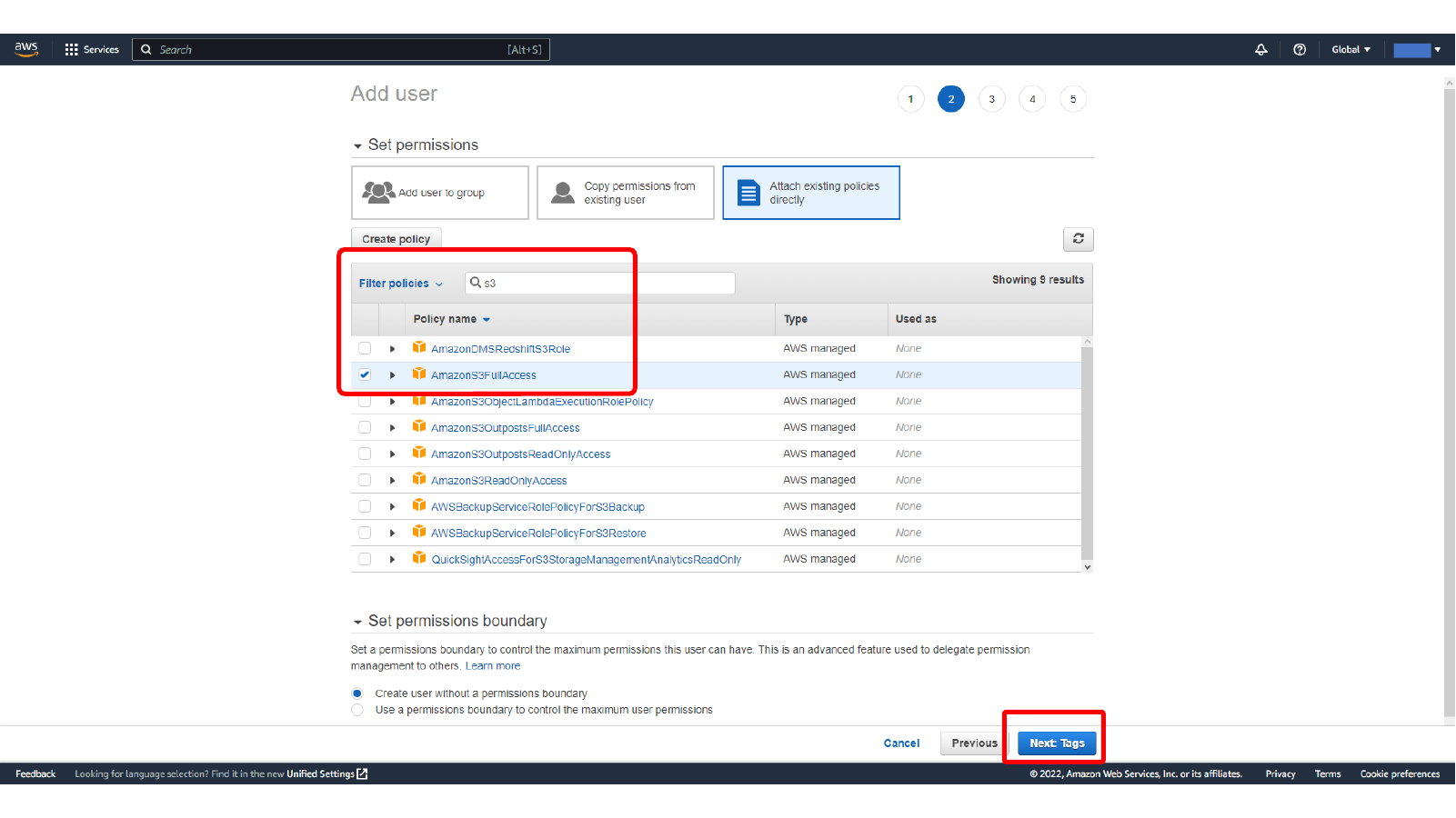Image resolution: width=1456 pixels, height=818 pixels.
Task: Go to wizard step 4
Action: coord(1032,99)
